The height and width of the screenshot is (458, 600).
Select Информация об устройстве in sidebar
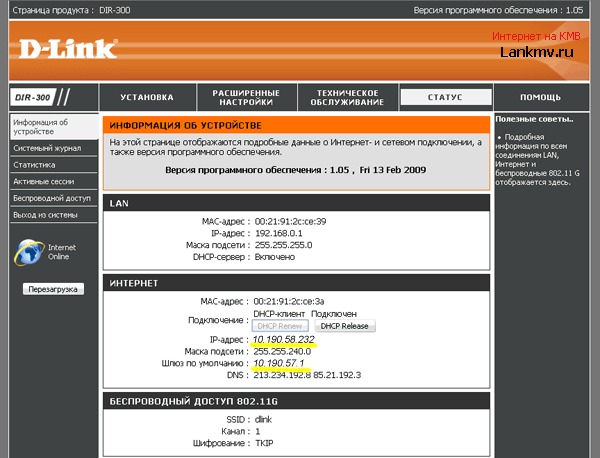click(x=54, y=127)
